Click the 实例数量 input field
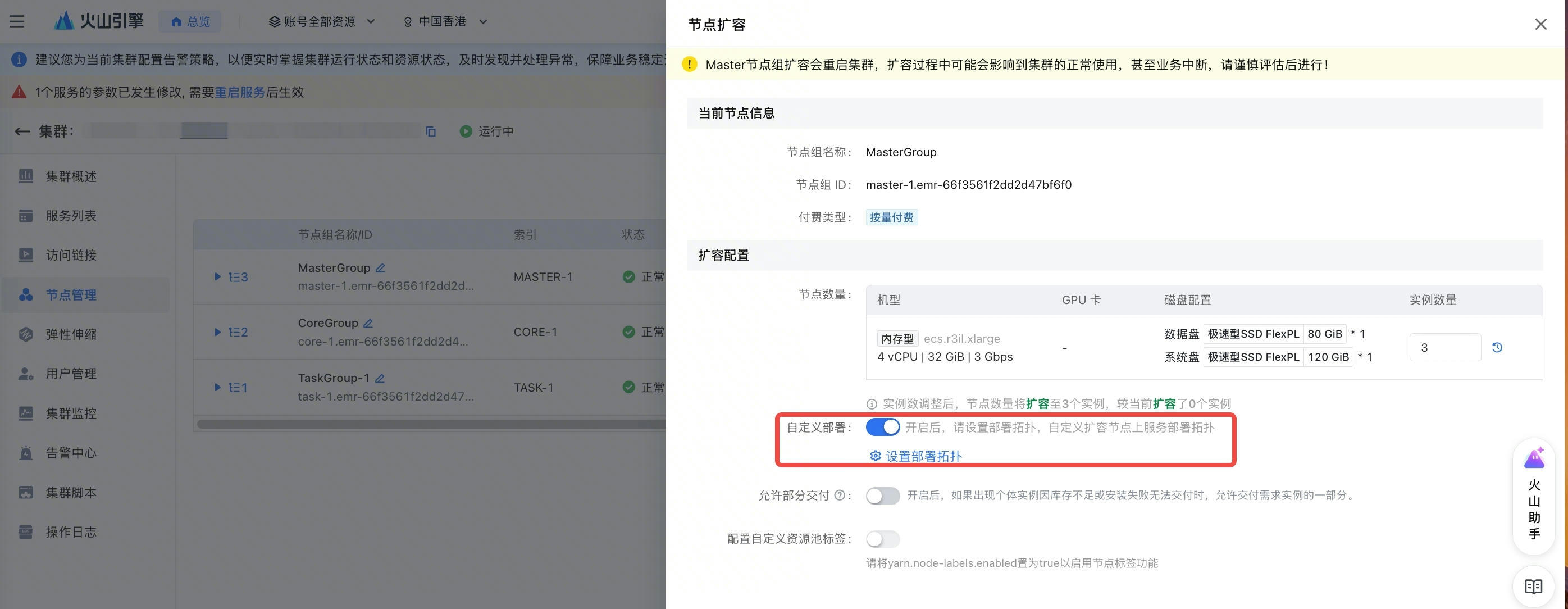 pyautogui.click(x=1444, y=347)
